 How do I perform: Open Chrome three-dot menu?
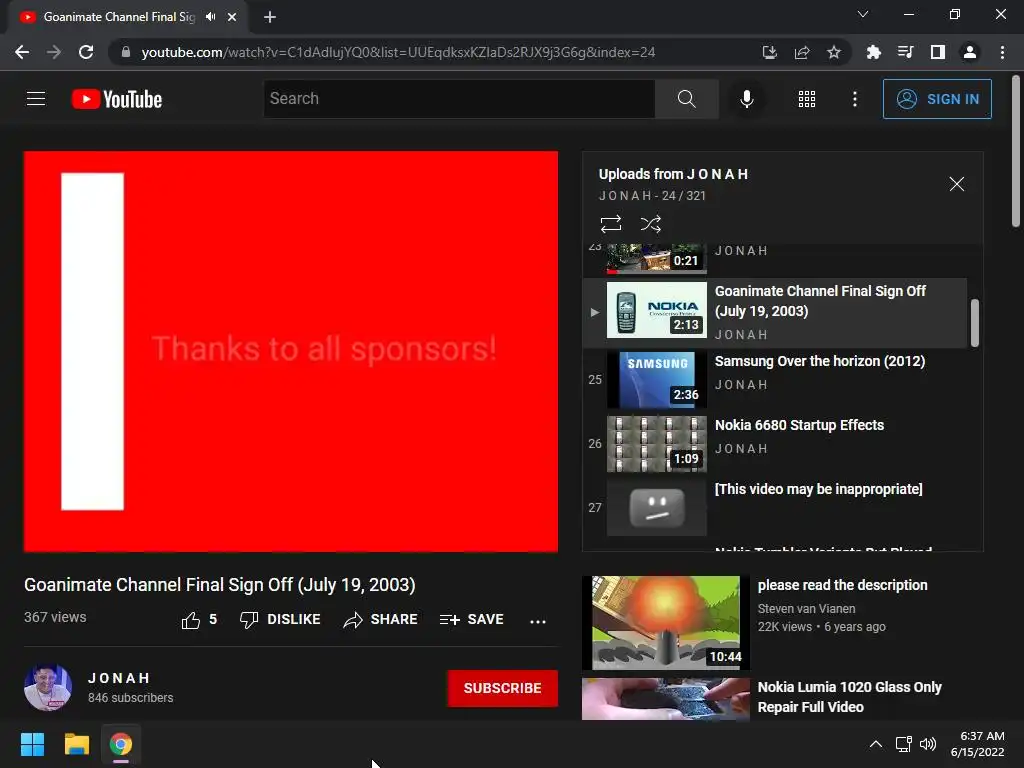tap(1002, 52)
